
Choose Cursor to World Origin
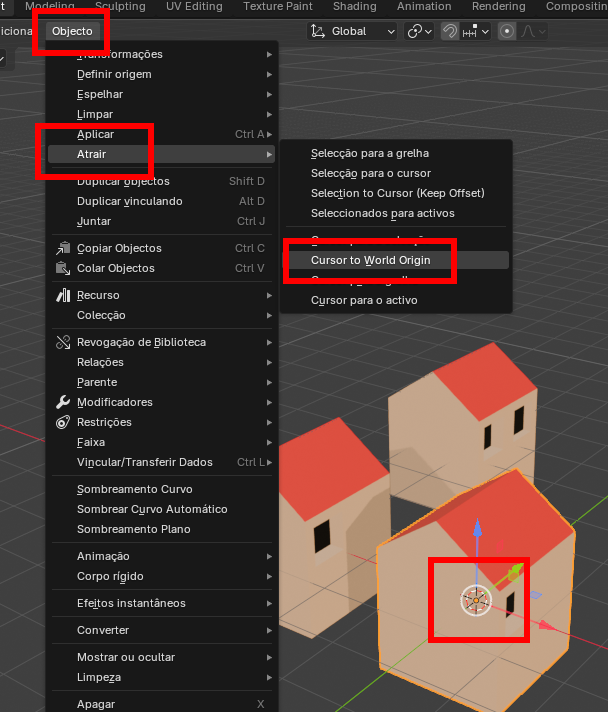tap(396, 260)
